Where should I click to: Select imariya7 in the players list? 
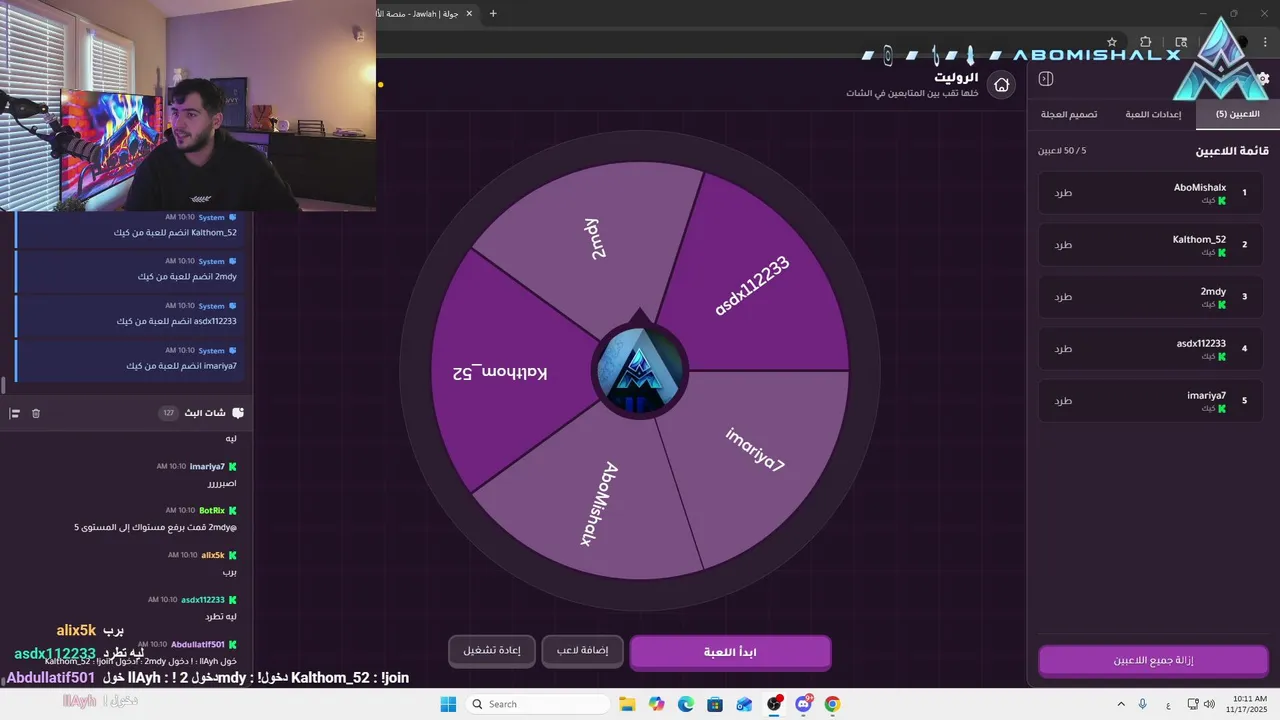tap(1150, 400)
